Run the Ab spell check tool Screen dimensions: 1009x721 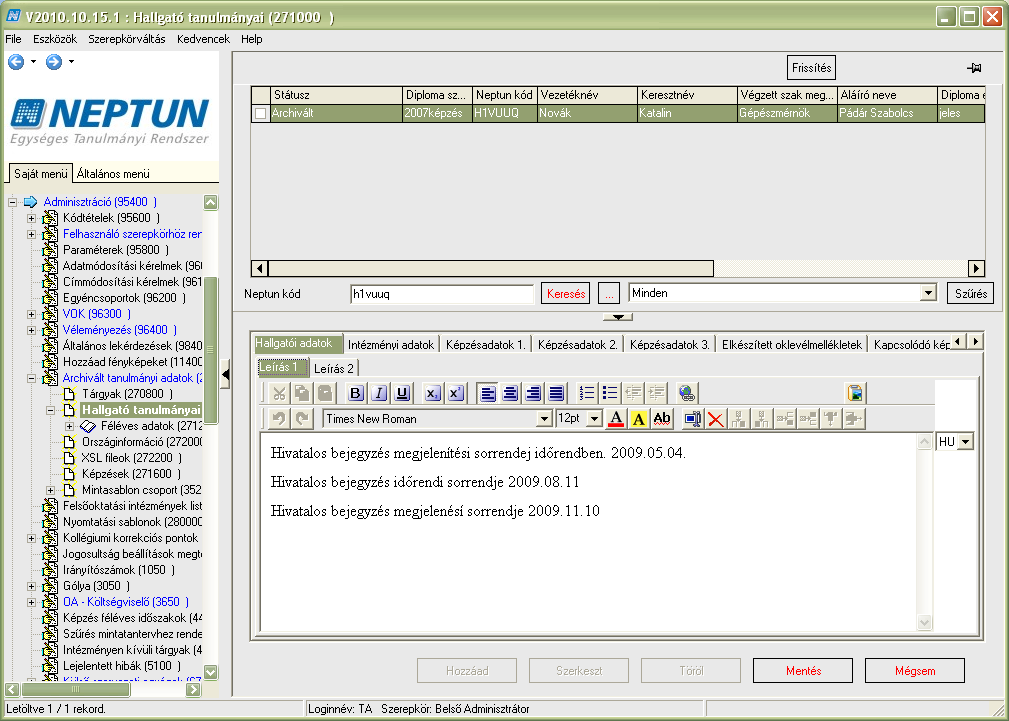click(662, 419)
